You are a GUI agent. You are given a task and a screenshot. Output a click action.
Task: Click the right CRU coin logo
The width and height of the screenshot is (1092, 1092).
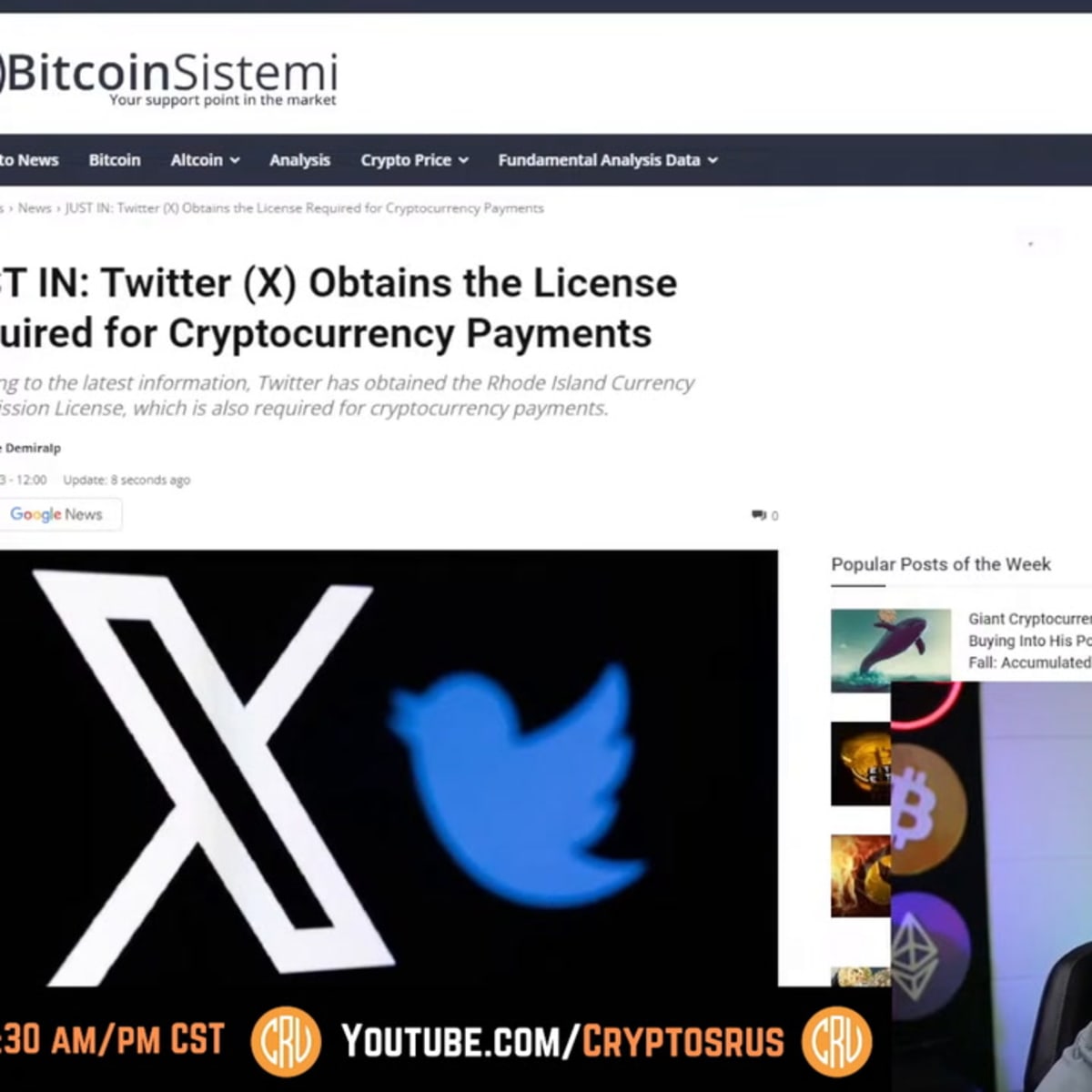836,1042
